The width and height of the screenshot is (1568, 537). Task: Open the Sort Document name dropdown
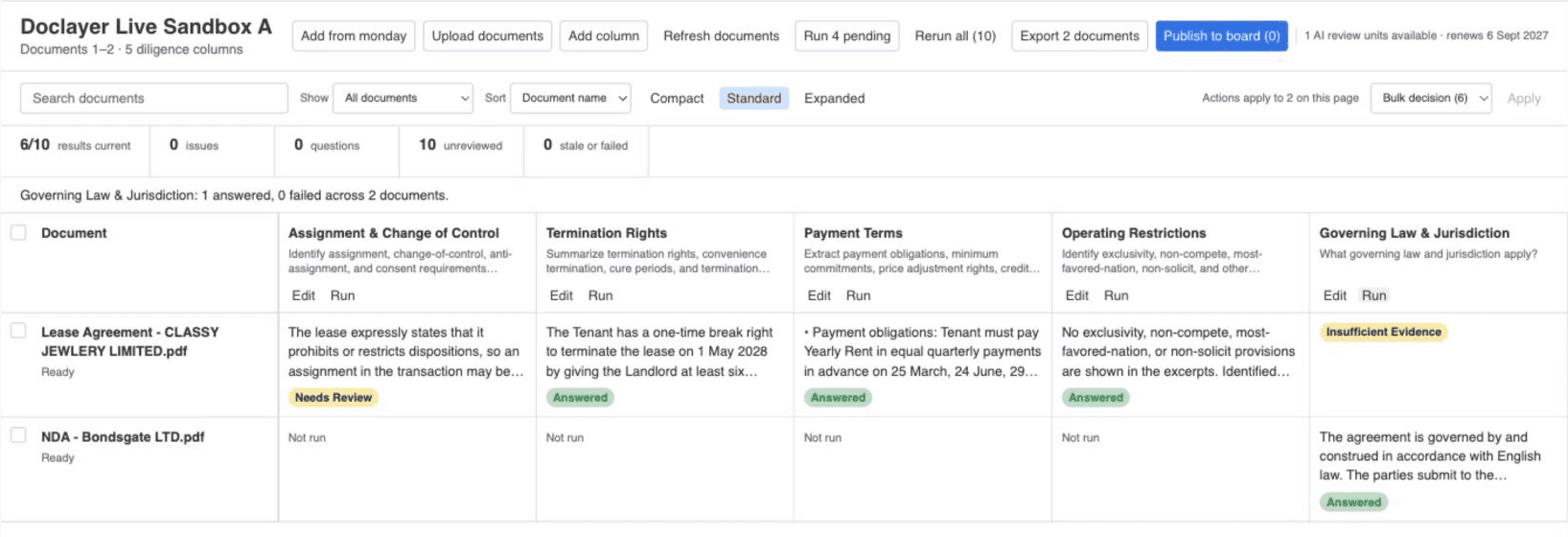(570, 98)
